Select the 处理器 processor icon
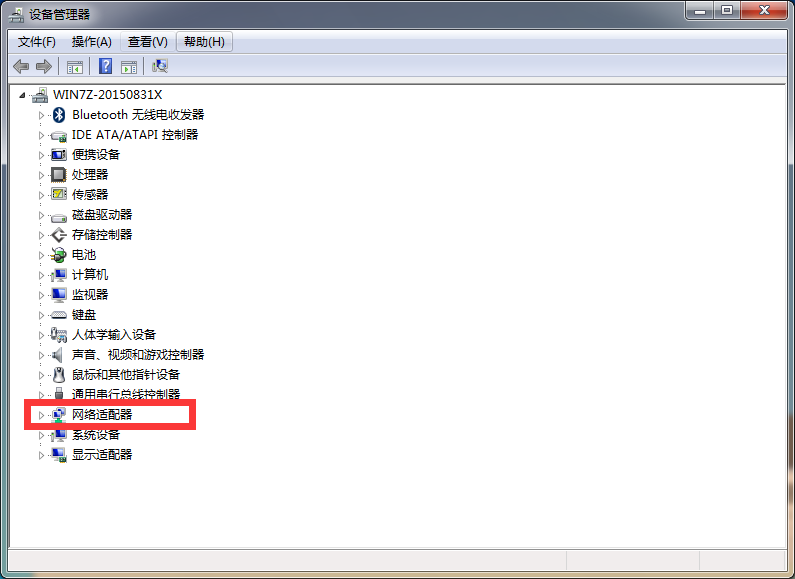Image resolution: width=795 pixels, height=579 pixels. (x=59, y=175)
